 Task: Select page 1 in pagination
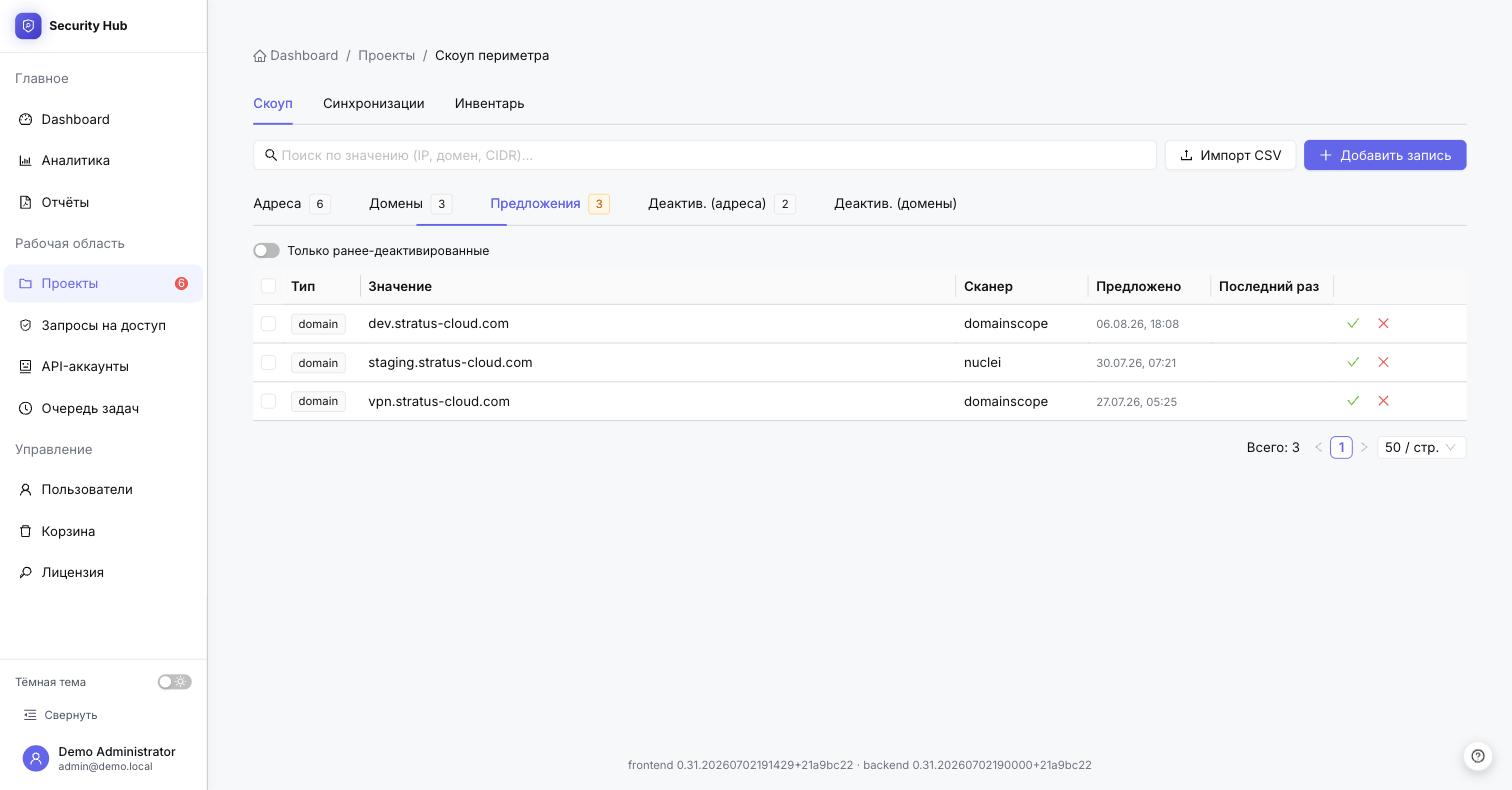pyautogui.click(x=1341, y=448)
